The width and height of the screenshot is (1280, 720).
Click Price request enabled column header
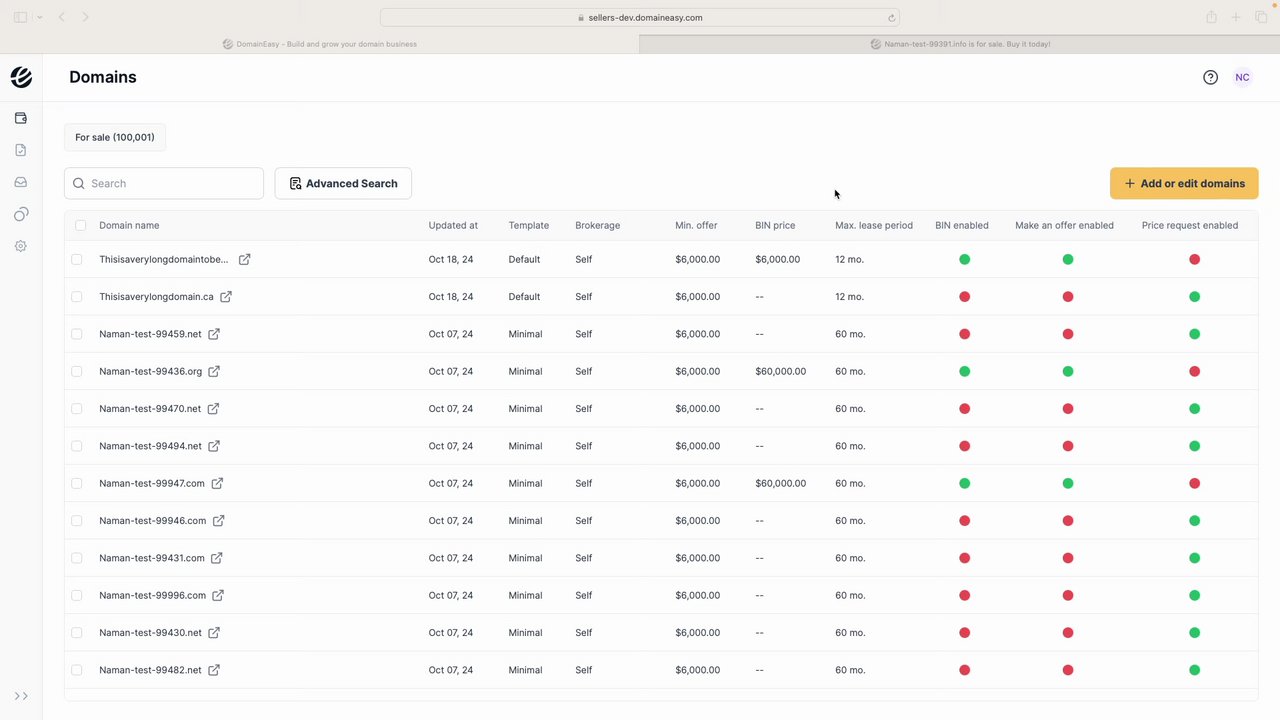click(x=1190, y=225)
